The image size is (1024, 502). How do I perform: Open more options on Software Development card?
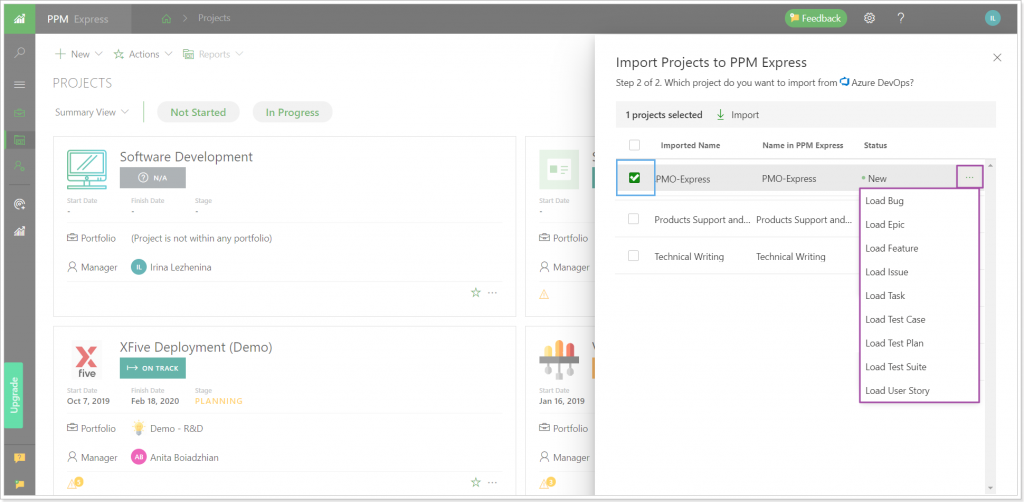click(492, 292)
